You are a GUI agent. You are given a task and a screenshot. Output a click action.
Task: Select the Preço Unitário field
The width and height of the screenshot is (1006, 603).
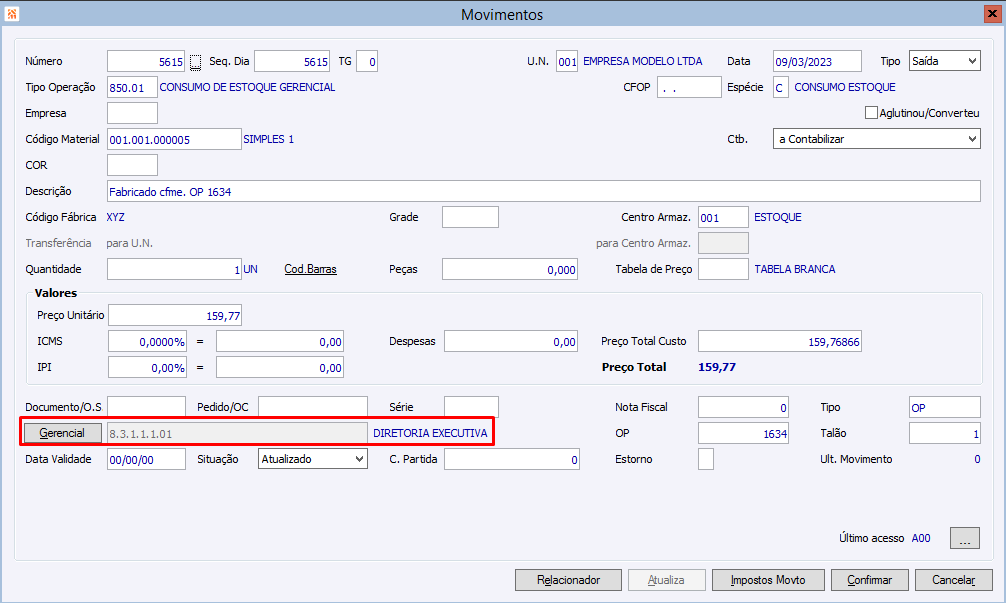coord(175,315)
